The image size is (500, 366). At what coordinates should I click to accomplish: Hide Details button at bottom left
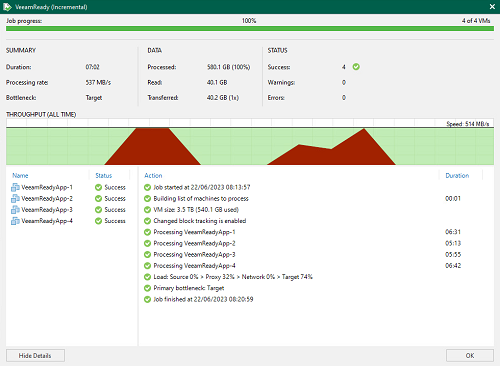point(35,355)
